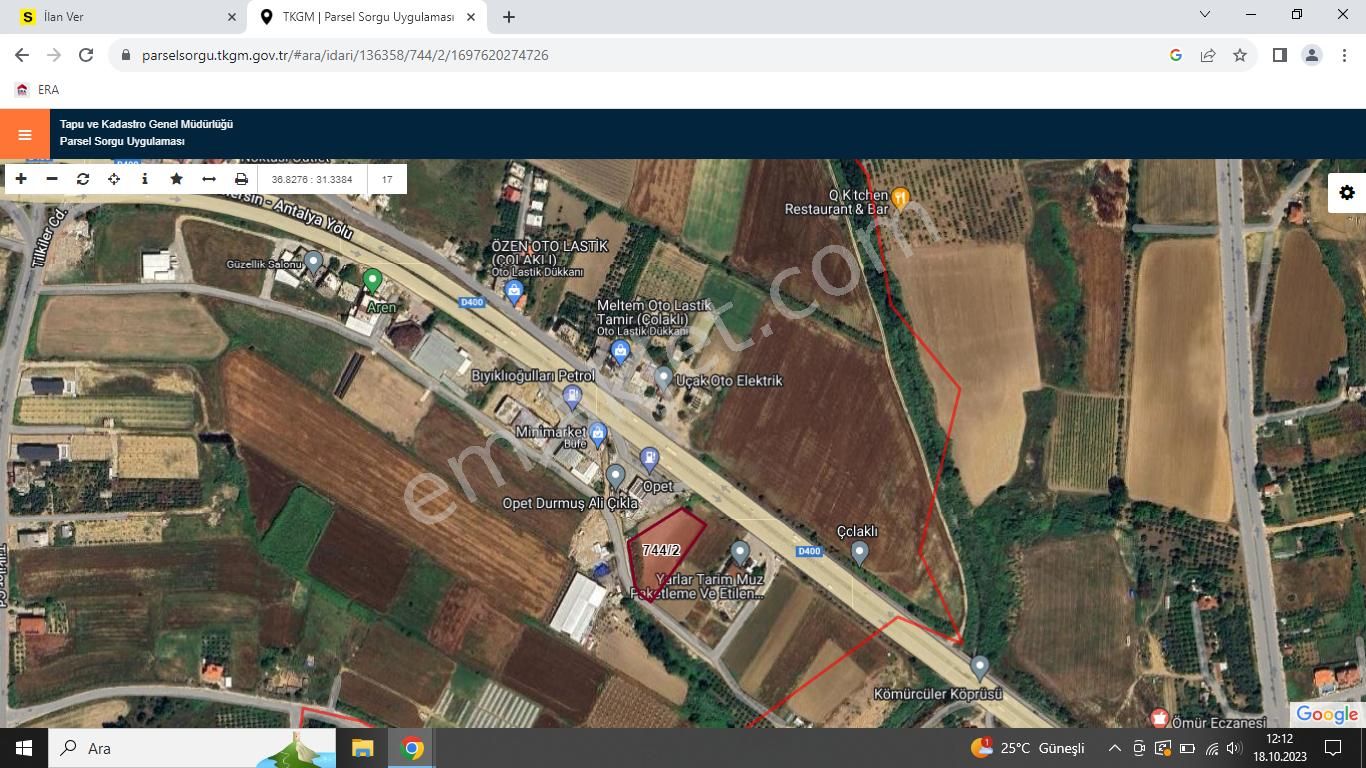
Task: Expand the tab search chevron
Action: (x=1205, y=15)
